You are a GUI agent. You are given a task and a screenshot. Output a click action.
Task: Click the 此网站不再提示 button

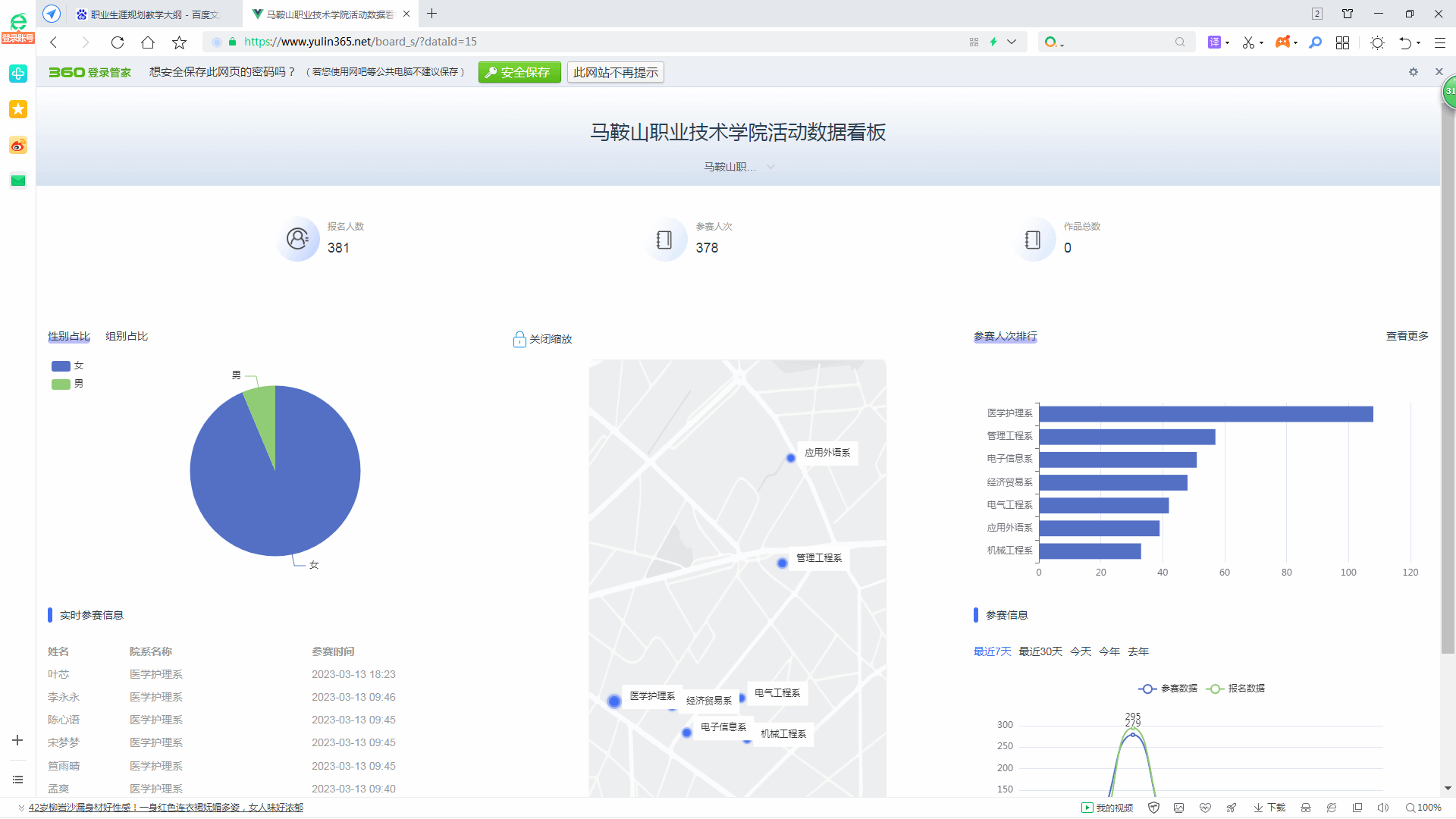616,72
